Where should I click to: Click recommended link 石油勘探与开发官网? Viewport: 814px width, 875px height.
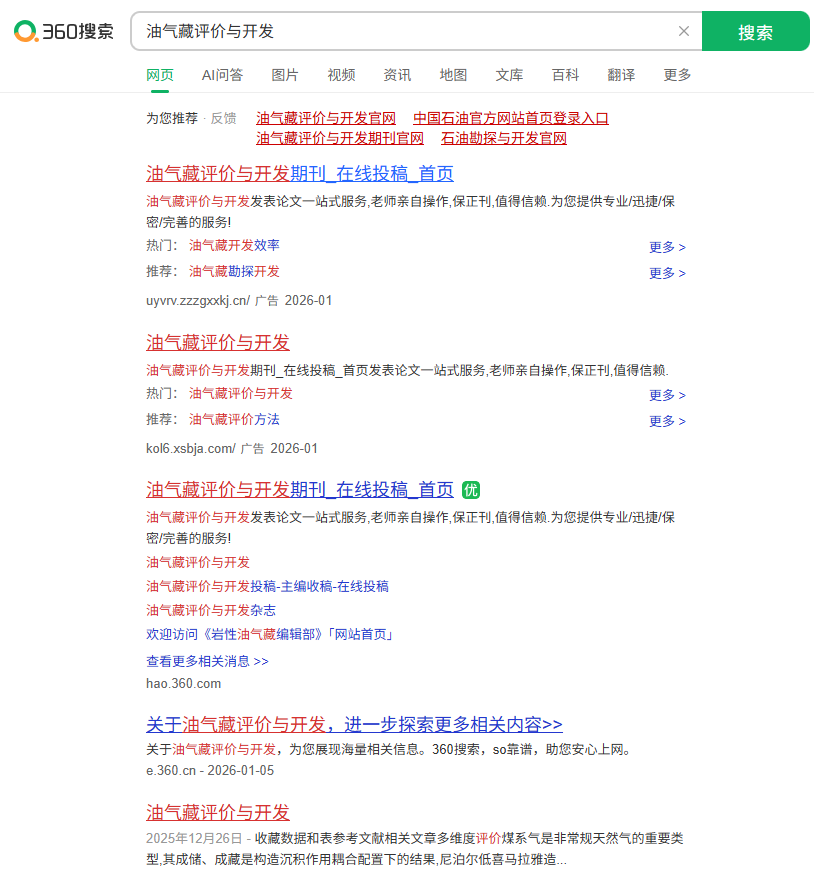click(x=503, y=139)
